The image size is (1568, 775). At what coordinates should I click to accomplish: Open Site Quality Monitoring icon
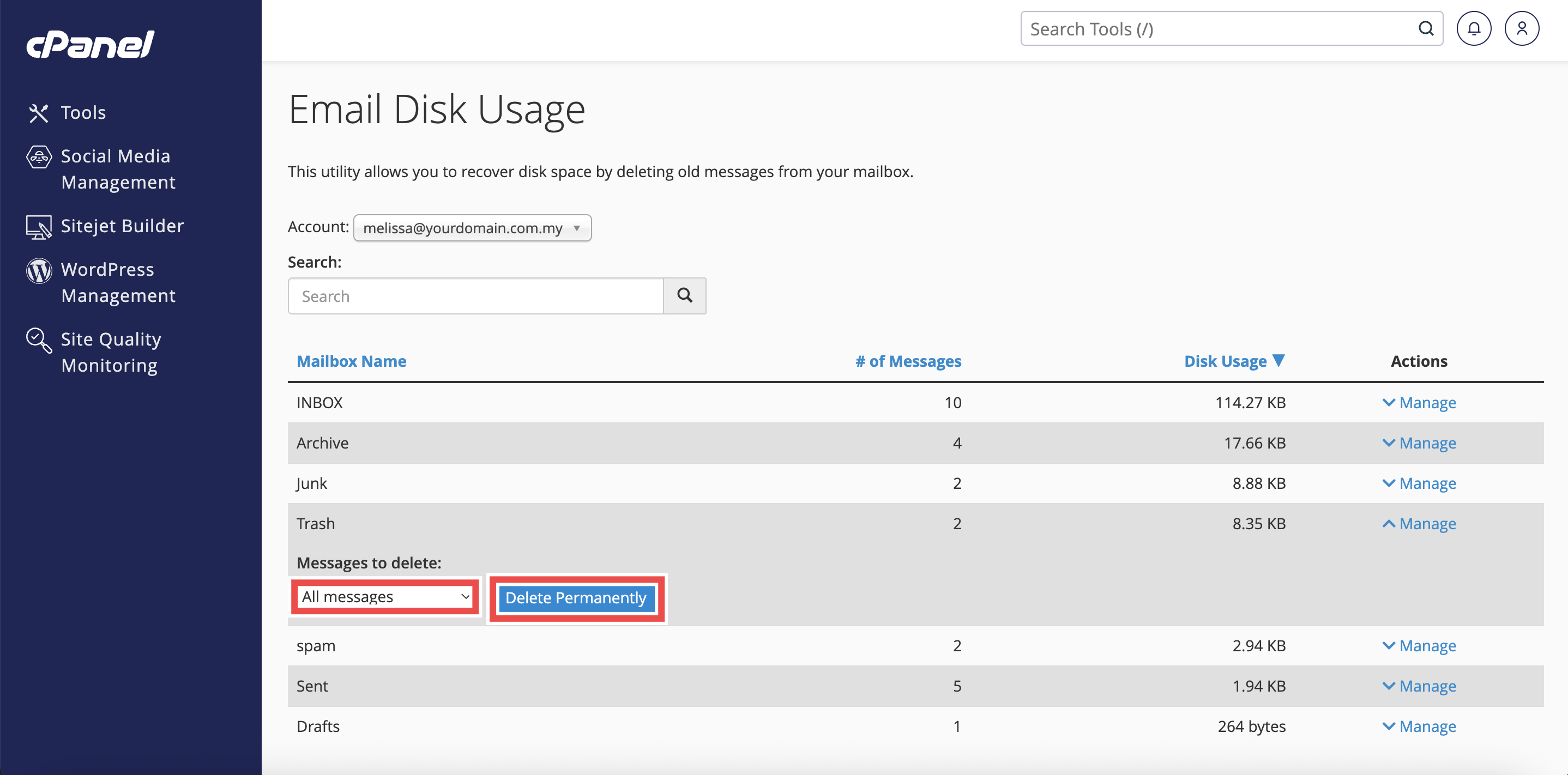pos(39,340)
